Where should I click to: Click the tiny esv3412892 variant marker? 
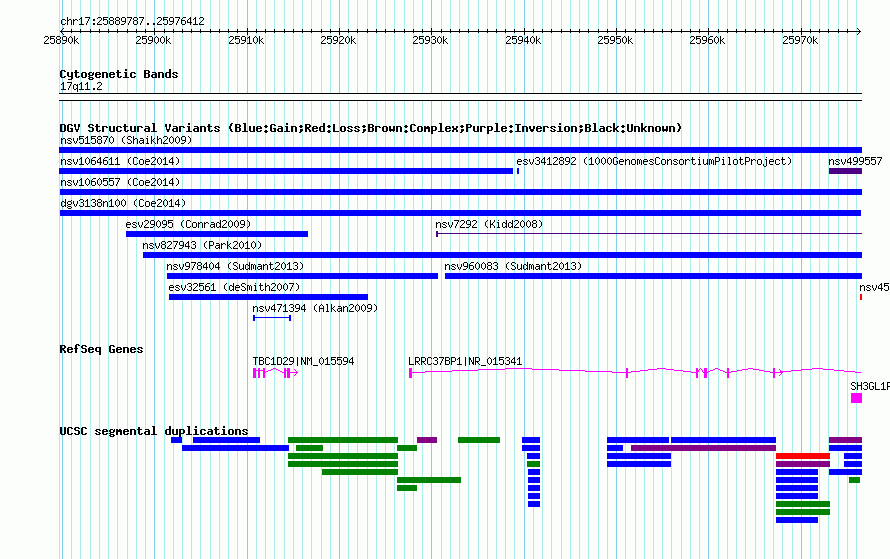pos(518,171)
